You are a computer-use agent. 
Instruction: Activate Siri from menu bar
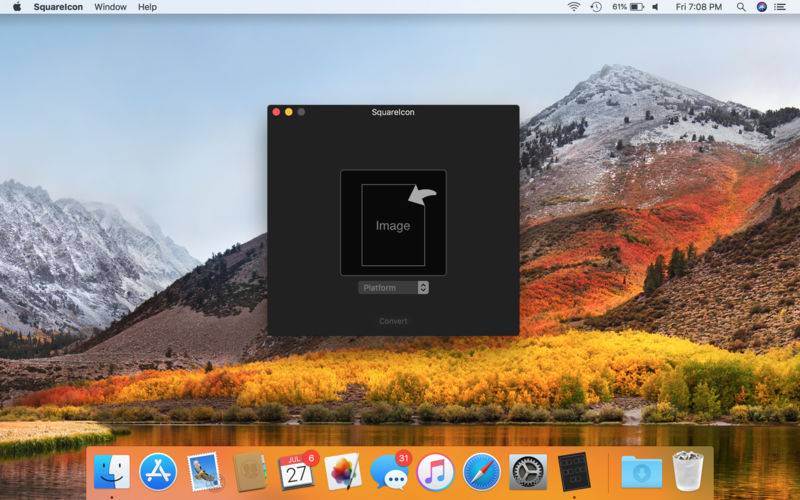(762, 7)
